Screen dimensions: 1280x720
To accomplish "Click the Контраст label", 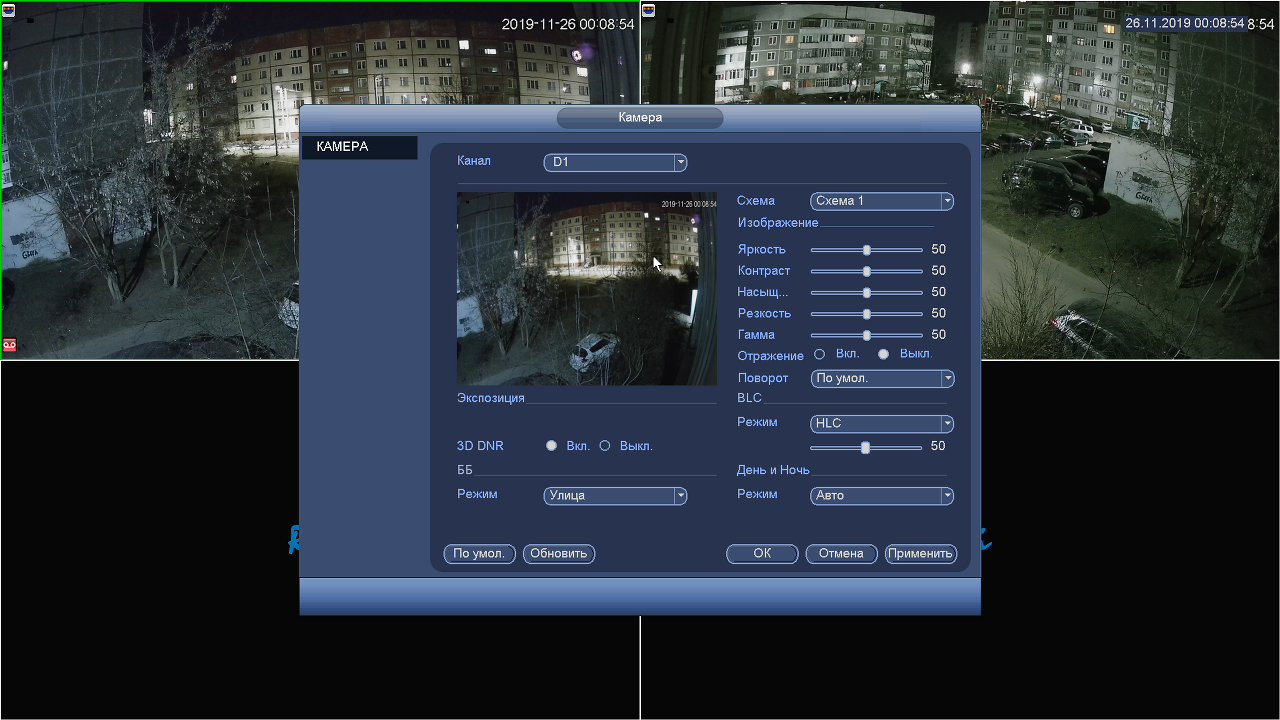I will click(x=764, y=271).
